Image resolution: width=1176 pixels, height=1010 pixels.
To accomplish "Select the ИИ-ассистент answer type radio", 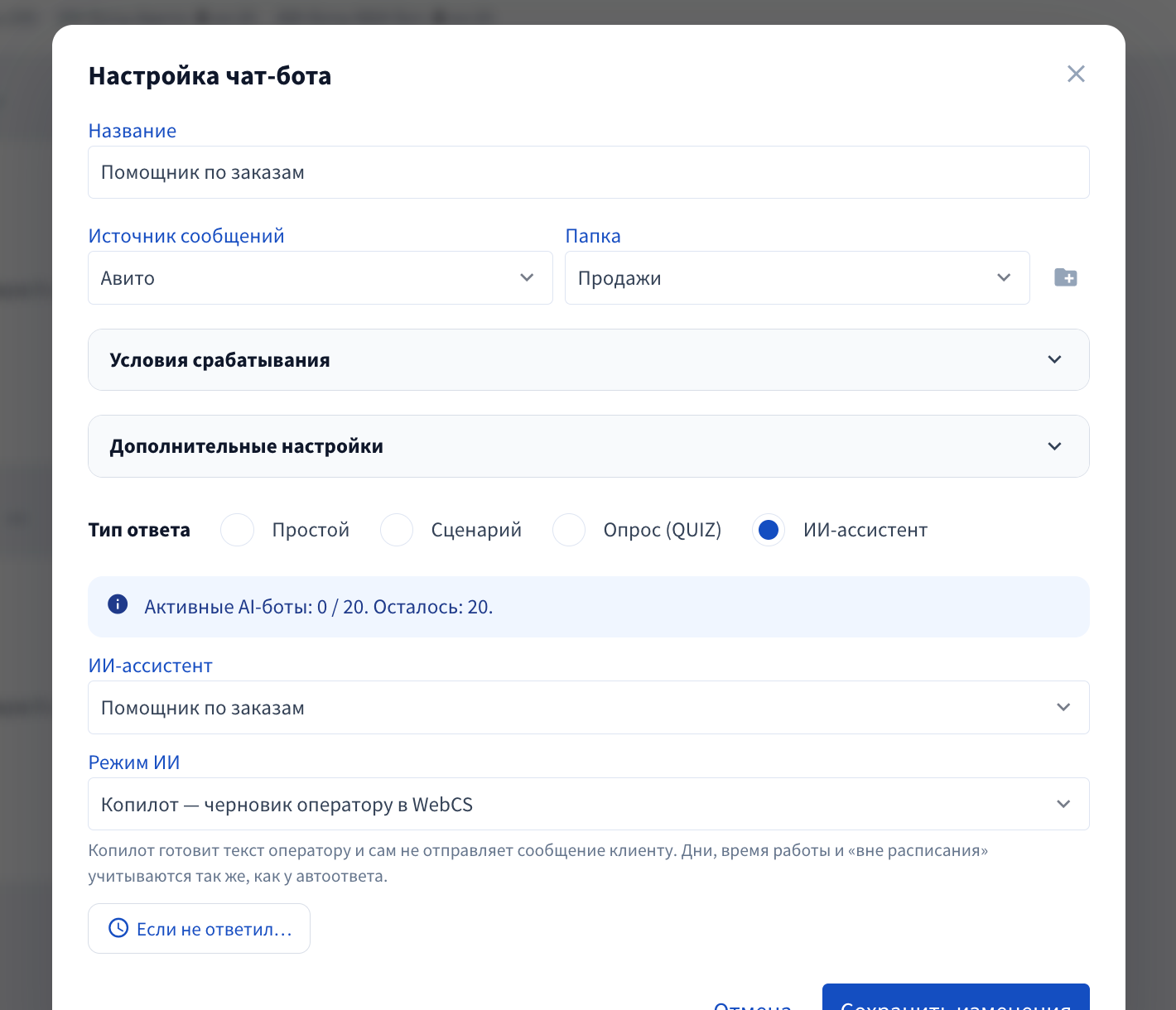I will (769, 530).
